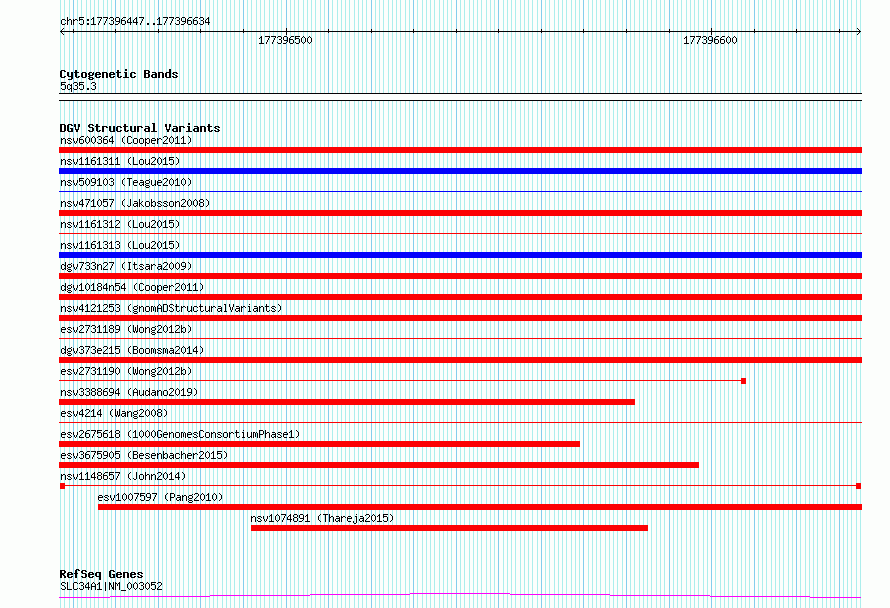Open variant nsv1161311 (Lou2015) label
The image size is (890, 608).
120,161
